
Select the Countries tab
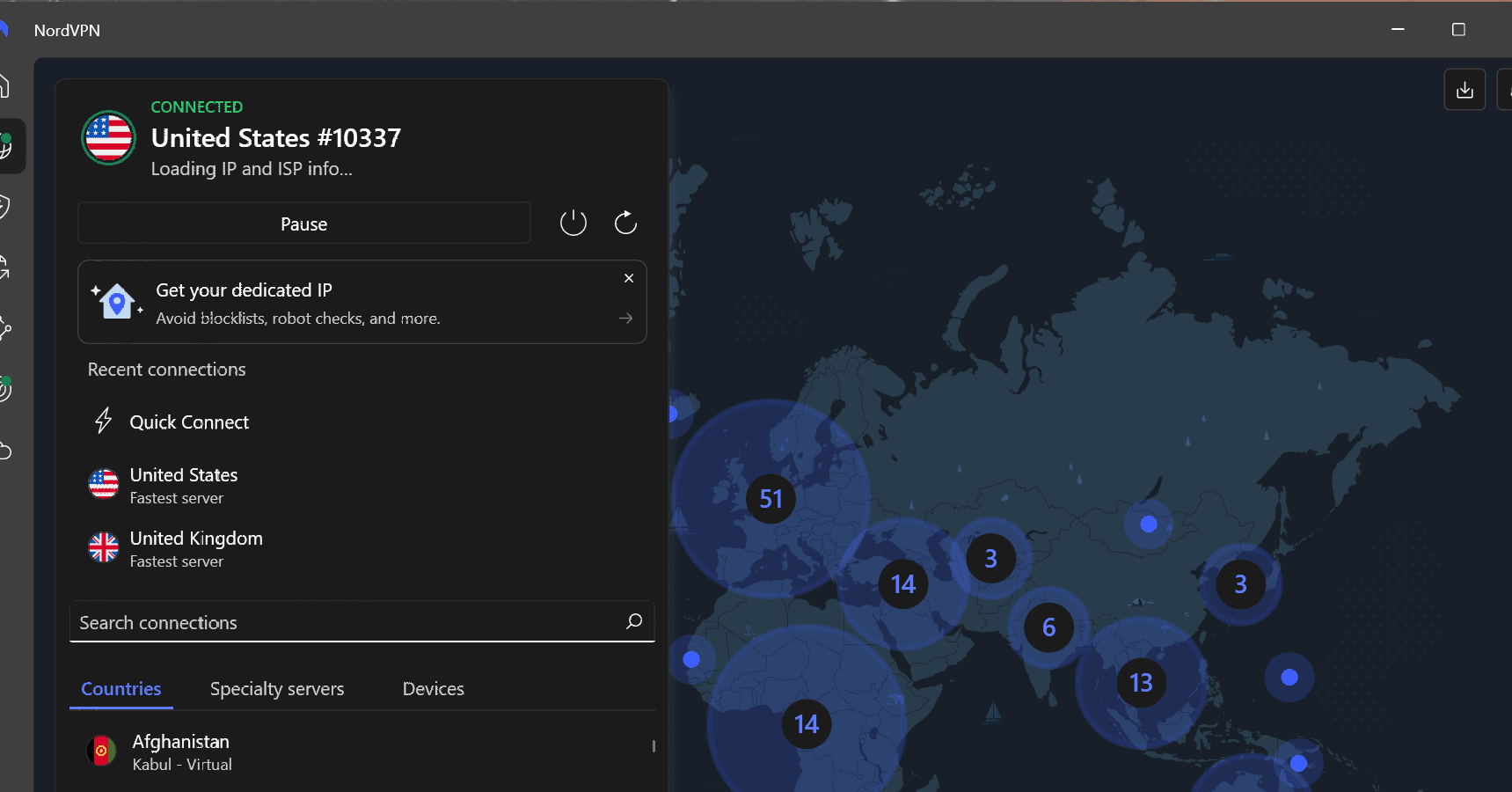click(121, 689)
